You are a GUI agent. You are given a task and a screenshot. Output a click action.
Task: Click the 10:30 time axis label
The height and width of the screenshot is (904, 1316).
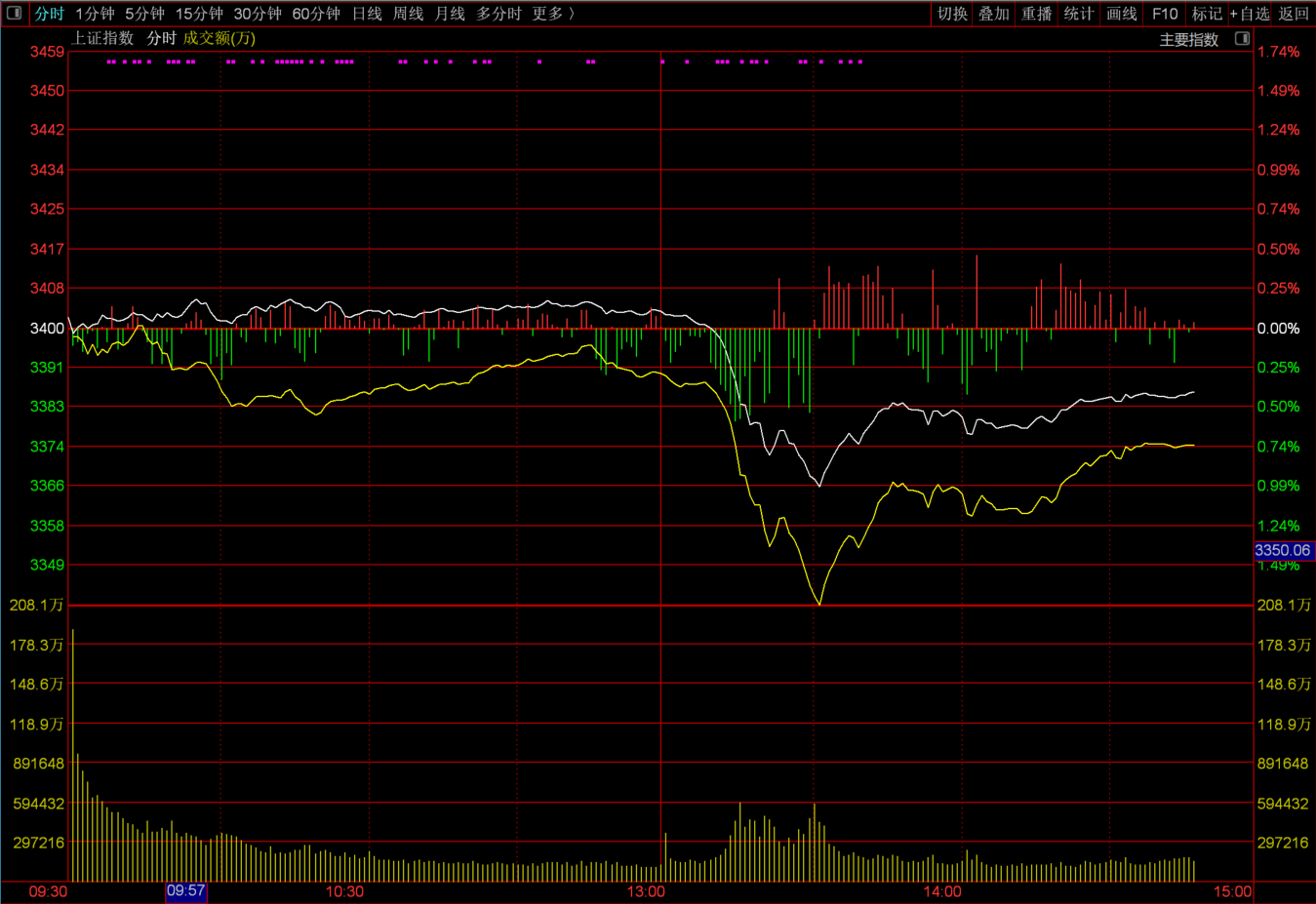click(x=344, y=891)
